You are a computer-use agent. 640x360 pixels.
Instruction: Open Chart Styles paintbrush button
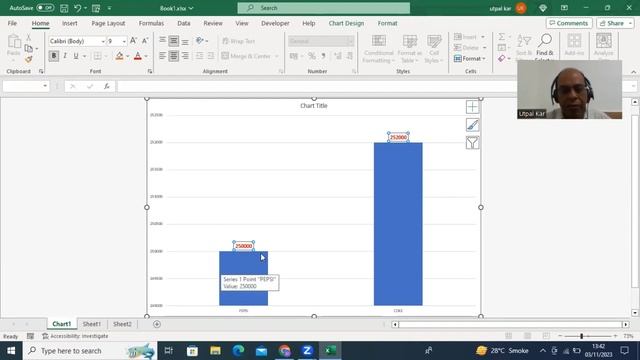tap(472, 125)
